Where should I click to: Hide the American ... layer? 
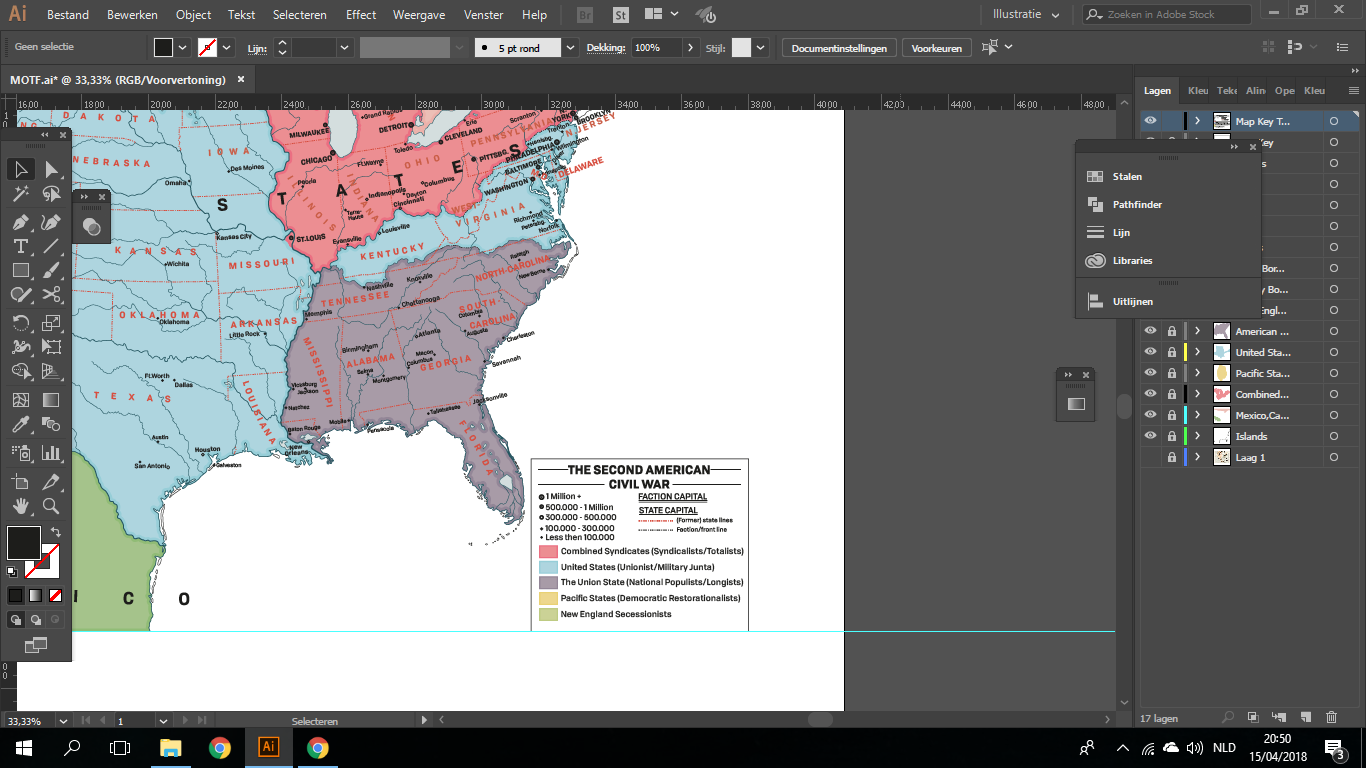[1150, 331]
